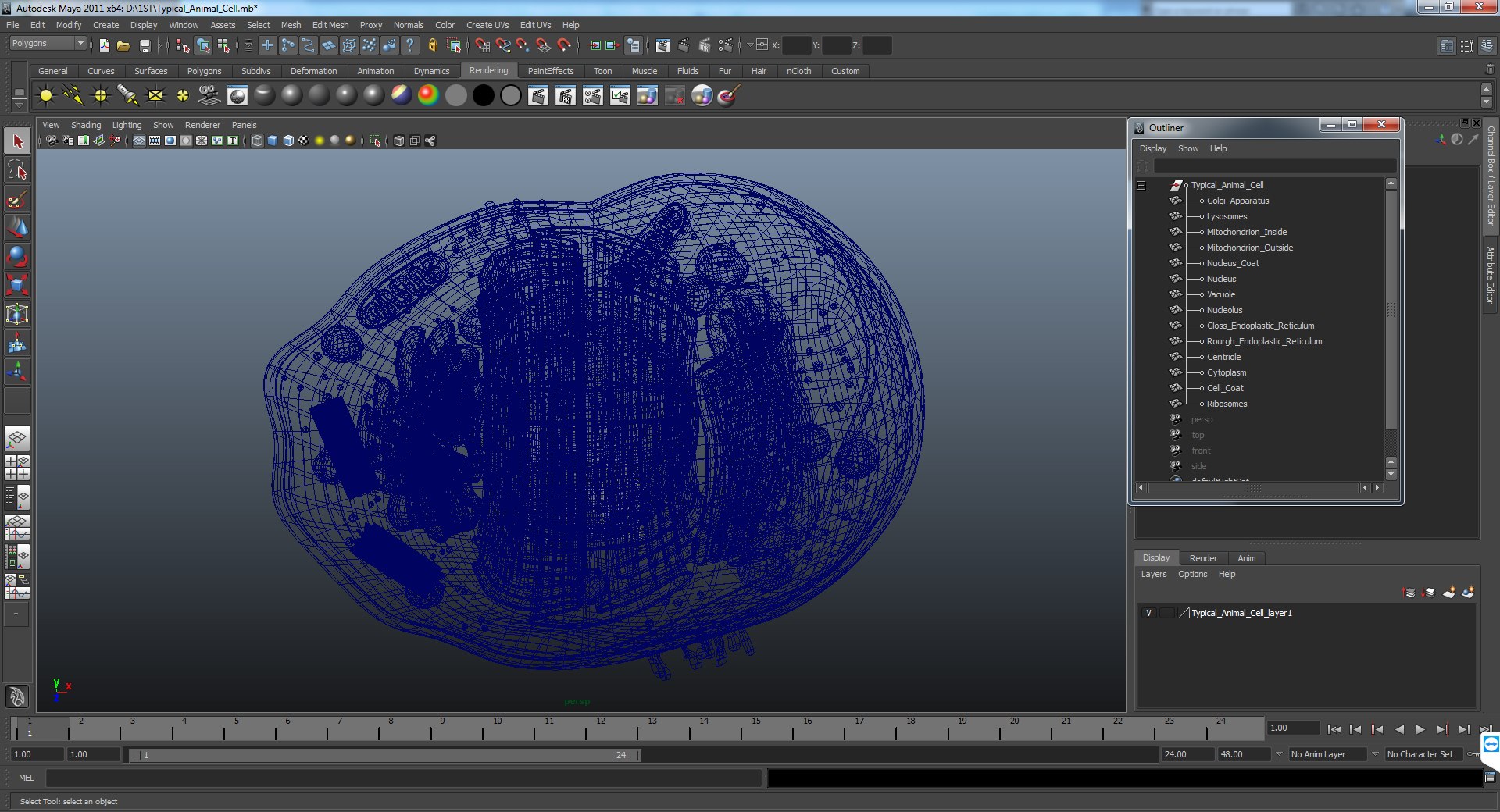Switch to four-view layout icon
Screen dimensions: 1500x812
tap(17, 468)
